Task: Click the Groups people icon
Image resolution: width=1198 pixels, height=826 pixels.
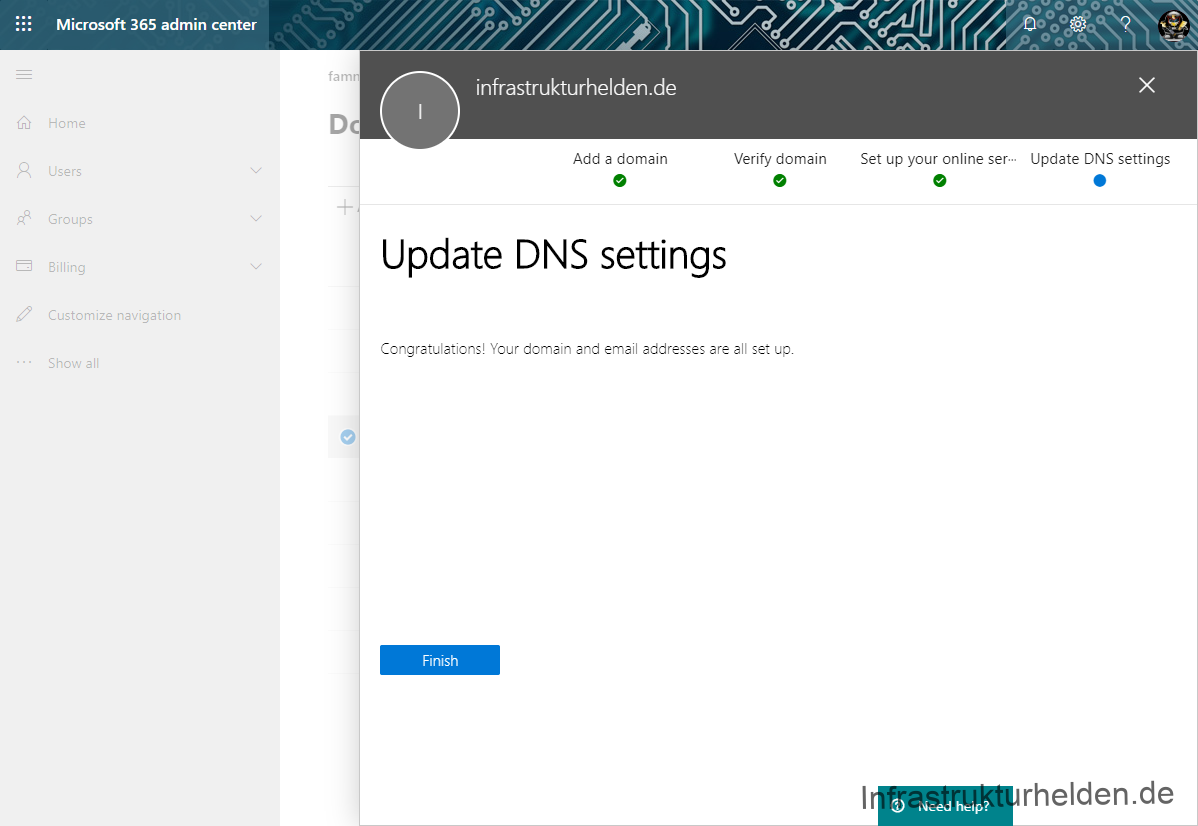Action: click(24, 219)
